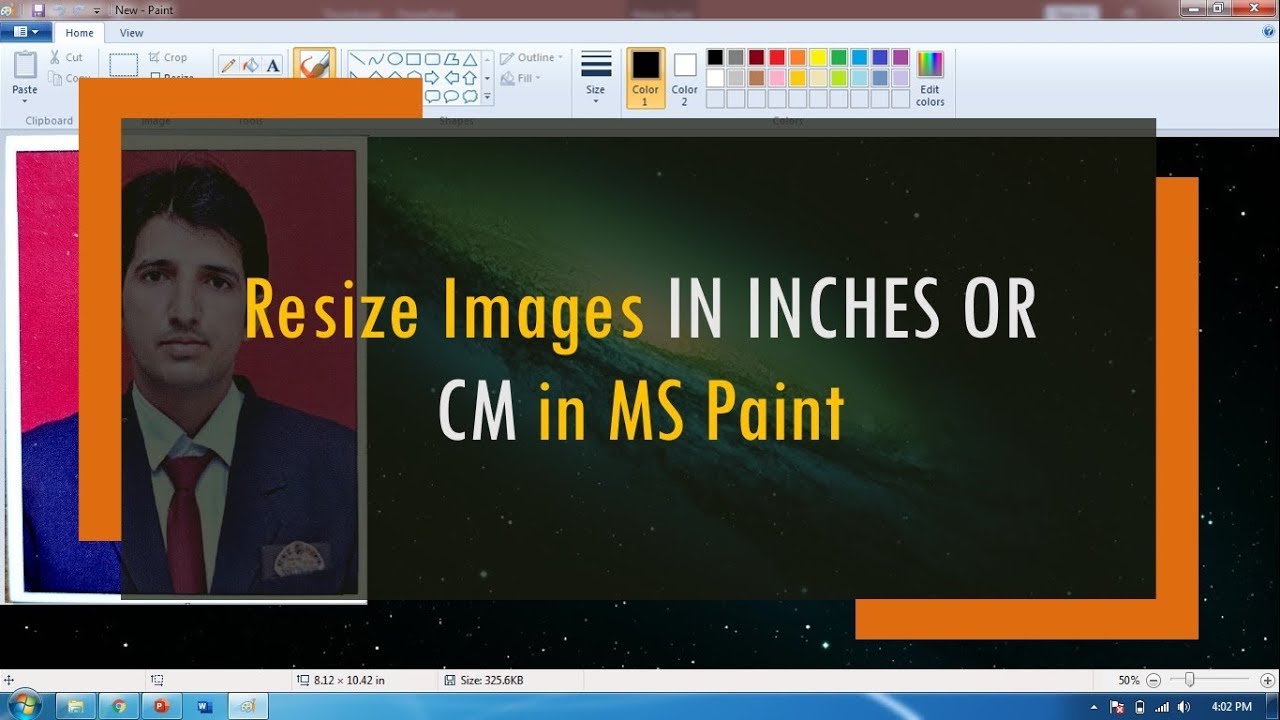Open the Outline dropdown

pos(532,58)
